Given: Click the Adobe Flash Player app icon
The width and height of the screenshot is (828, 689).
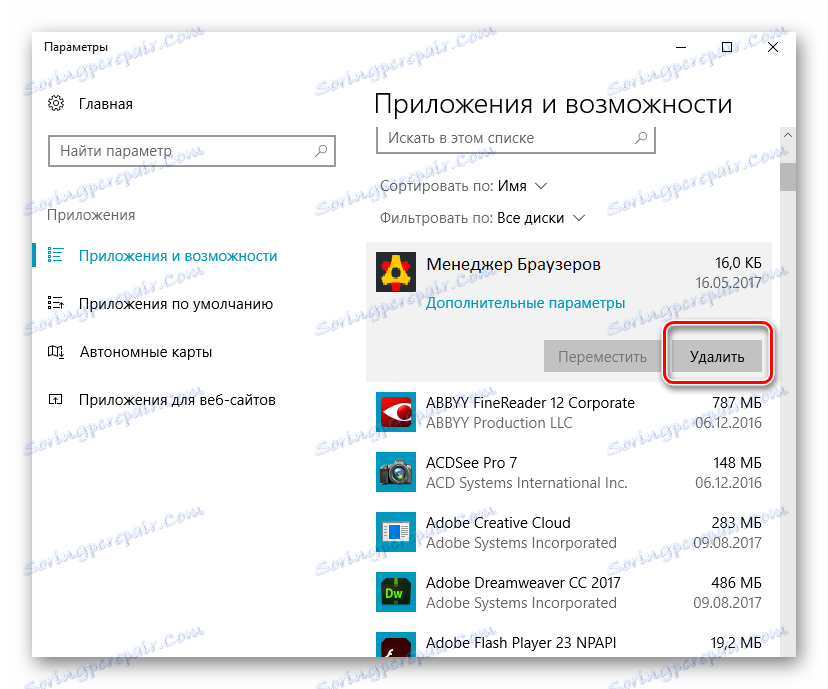Looking at the screenshot, I should (396, 645).
